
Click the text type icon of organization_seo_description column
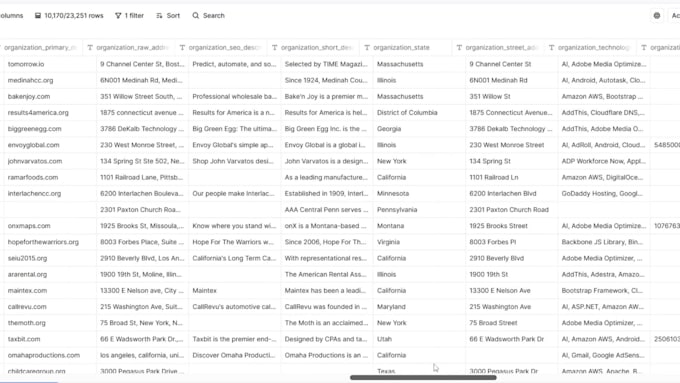point(182,48)
